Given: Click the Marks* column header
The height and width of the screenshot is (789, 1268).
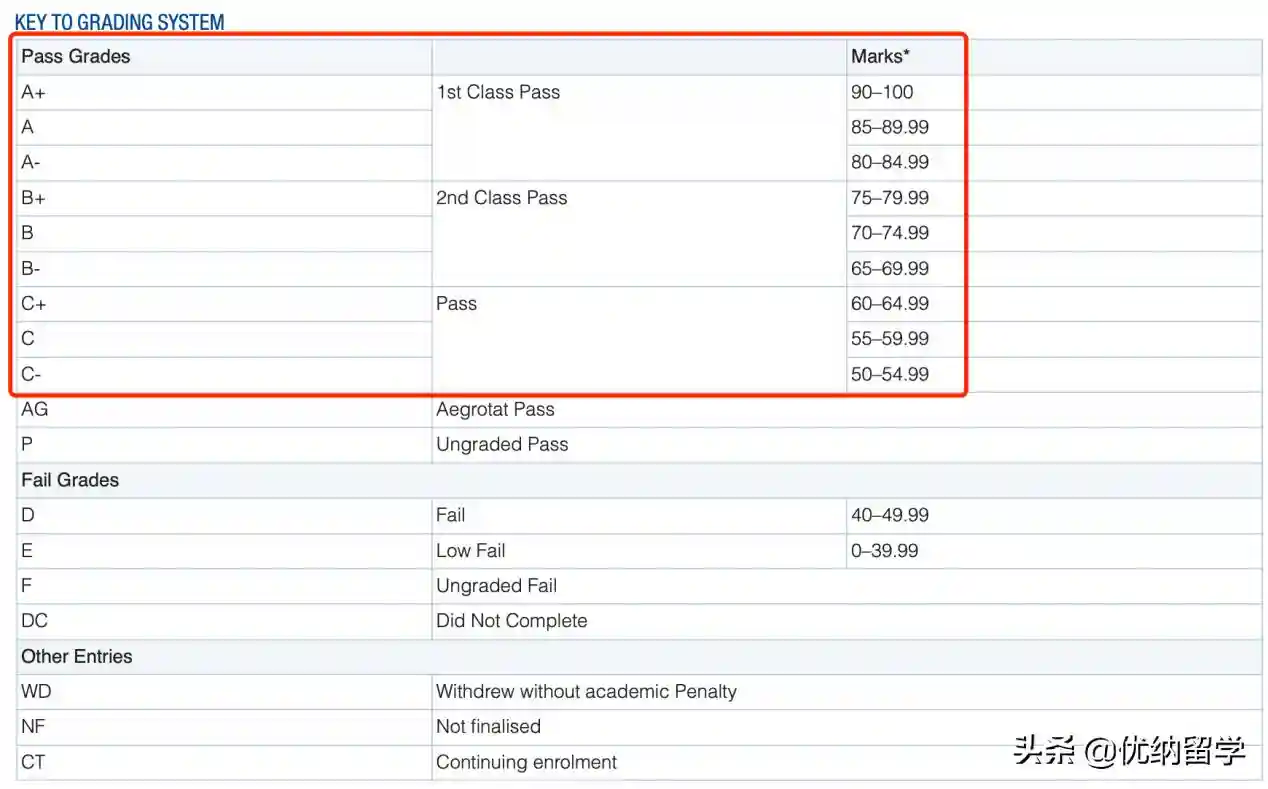Looking at the screenshot, I should (x=880, y=57).
